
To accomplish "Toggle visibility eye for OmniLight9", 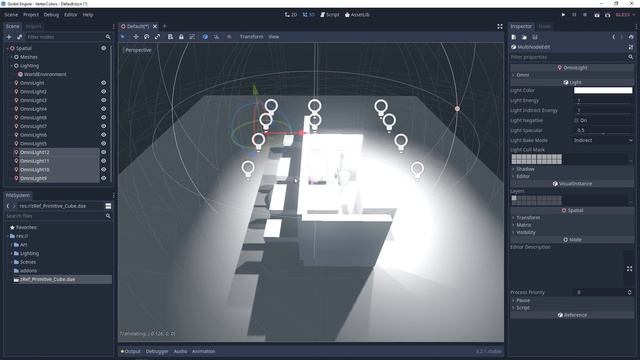I will [x=104, y=178].
